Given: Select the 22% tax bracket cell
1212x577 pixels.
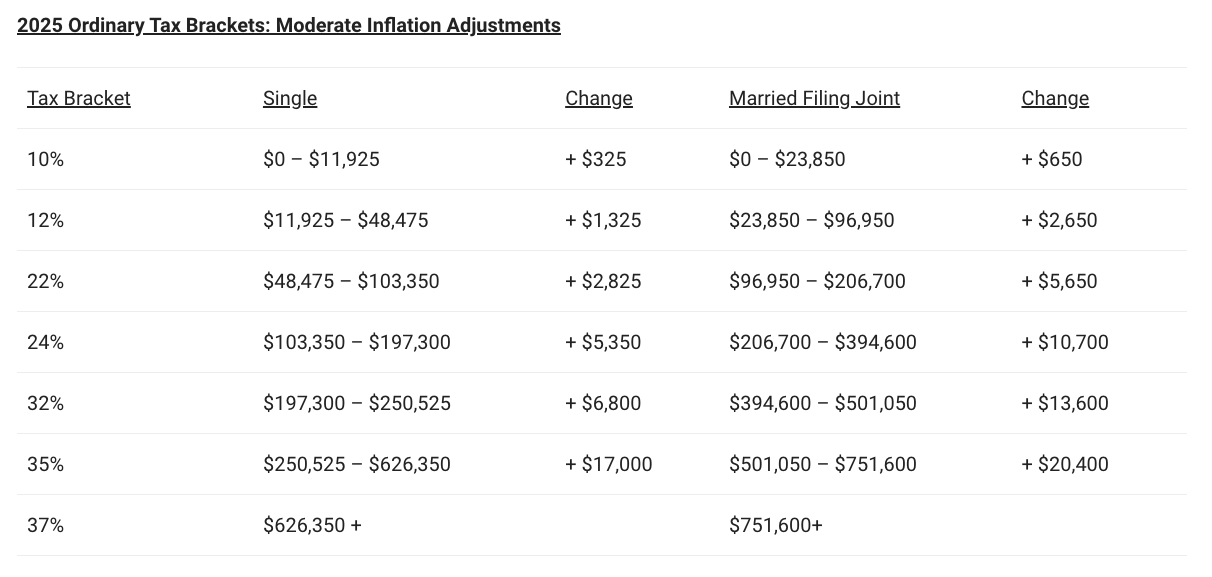Looking at the screenshot, I should (45, 281).
